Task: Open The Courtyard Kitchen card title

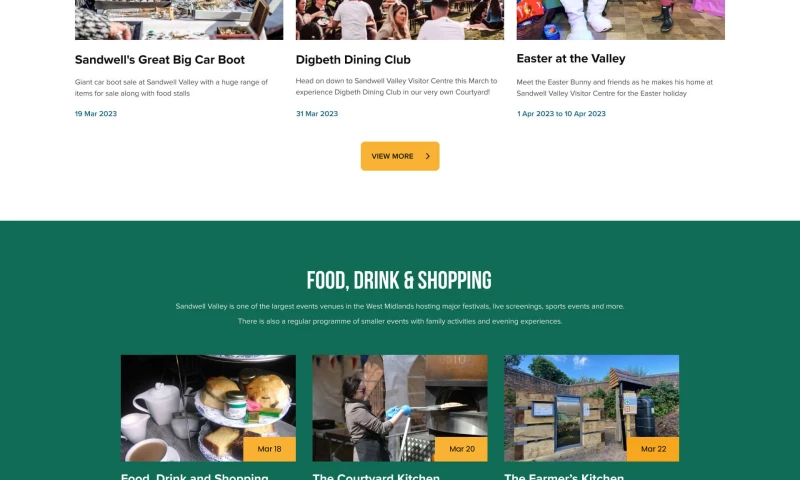Action: [x=376, y=476]
